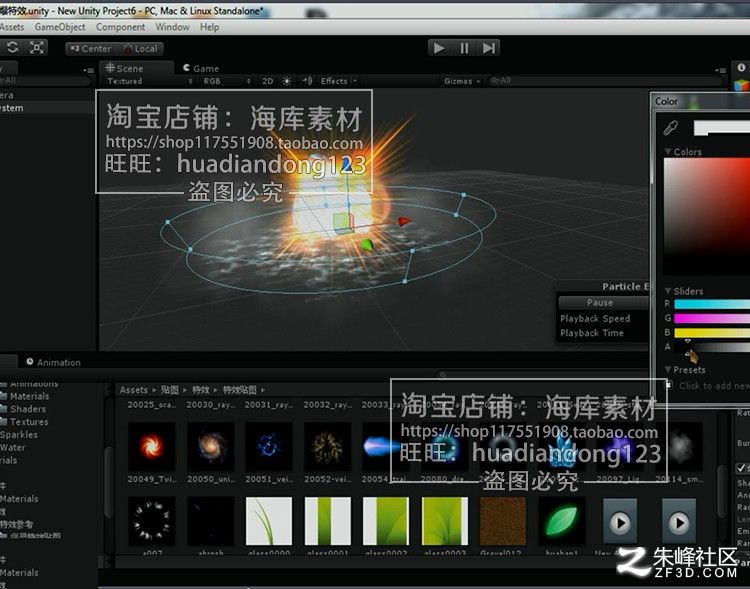Adjust the R color slider
This screenshot has height=589, width=750.
712,304
